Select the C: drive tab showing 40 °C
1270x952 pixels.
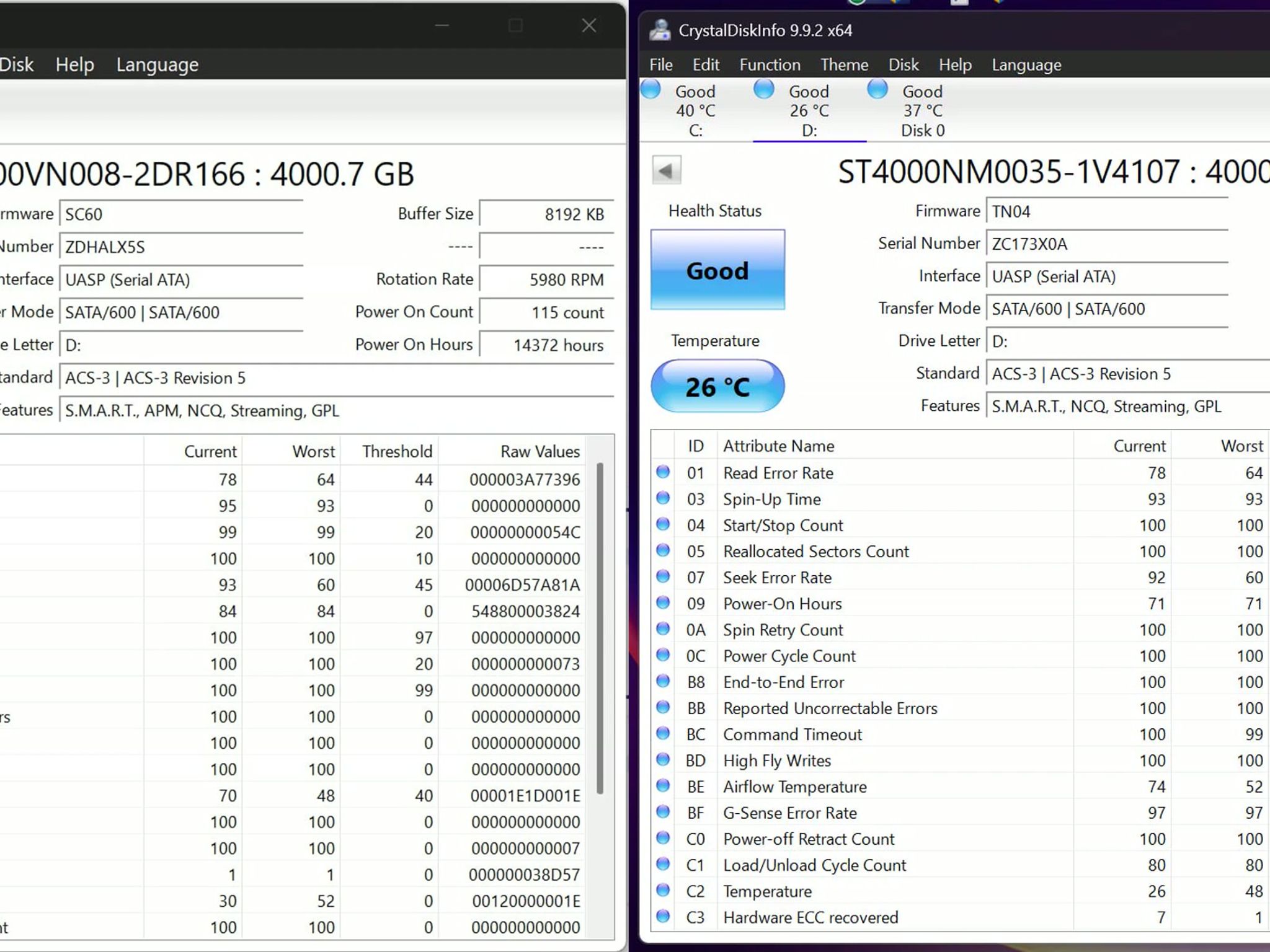(696, 110)
